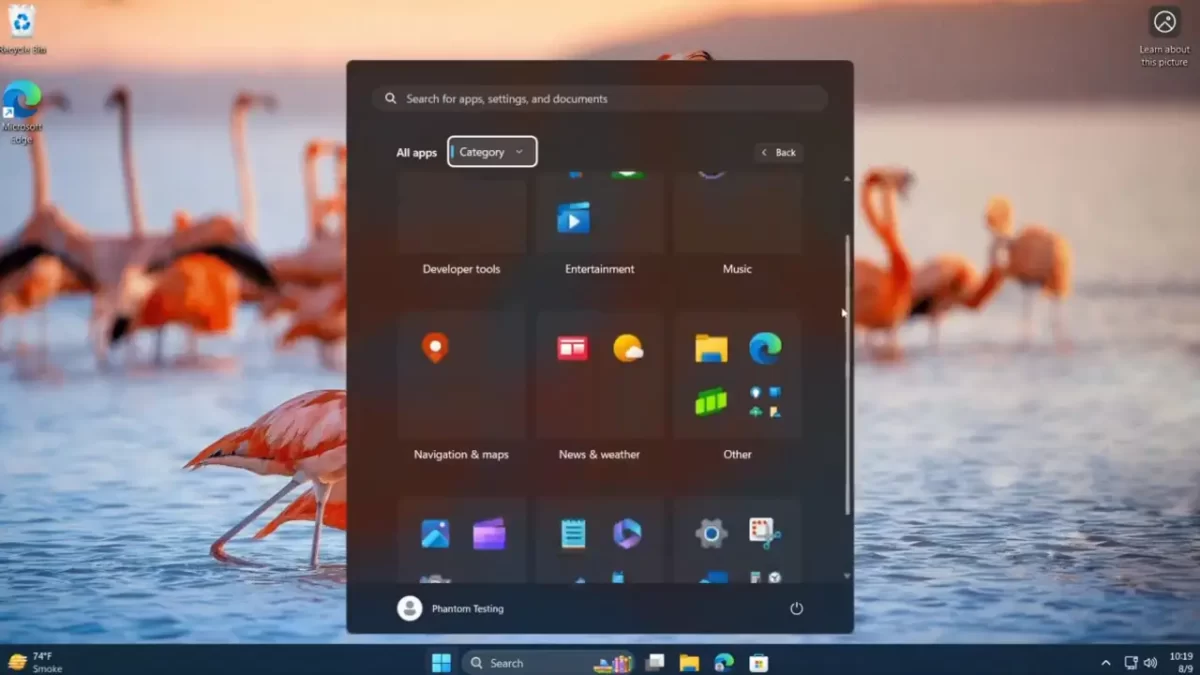Image resolution: width=1200 pixels, height=675 pixels.
Task: Click the Back button in the Start menu
Action: pyautogui.click(x=778, y=152)
